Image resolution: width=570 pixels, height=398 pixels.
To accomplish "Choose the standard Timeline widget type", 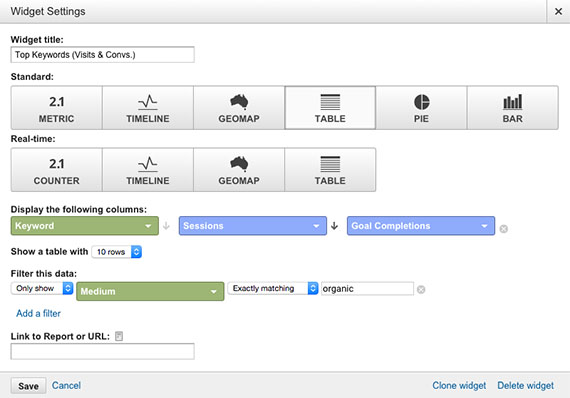I will [x=148, y=108].
